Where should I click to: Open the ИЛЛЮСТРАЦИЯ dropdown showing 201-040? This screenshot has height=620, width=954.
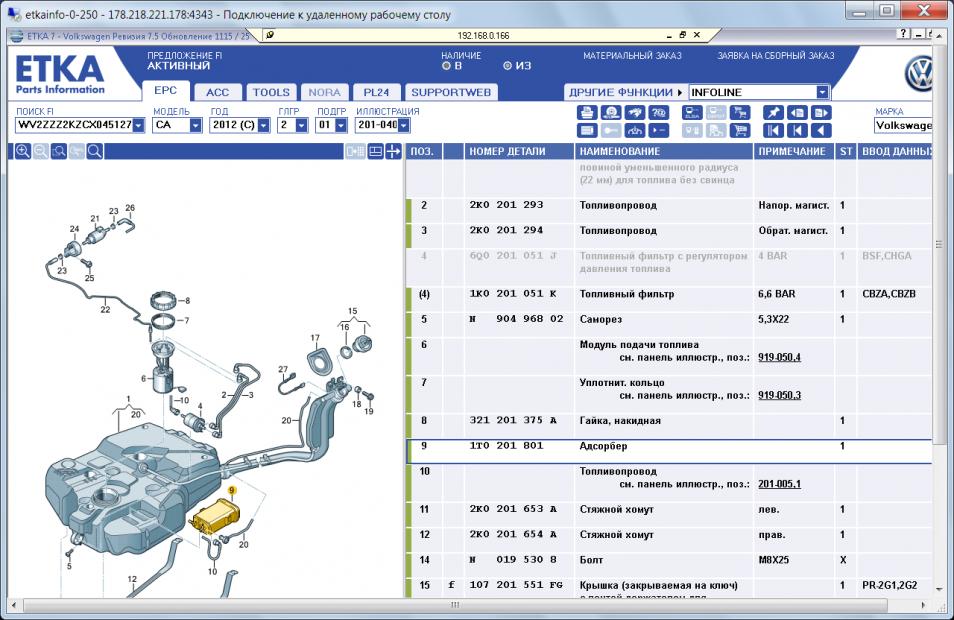403,125
